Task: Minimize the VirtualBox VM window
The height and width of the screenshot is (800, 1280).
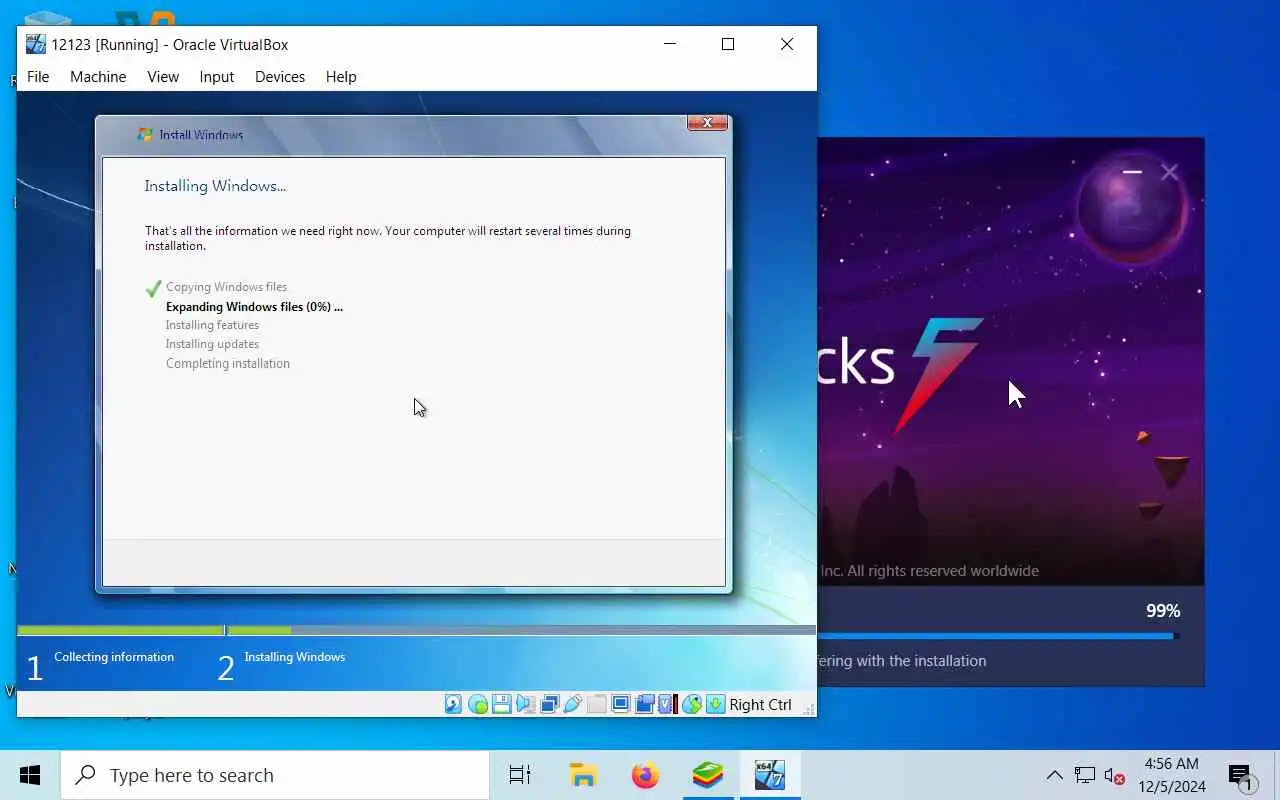Action: tap(670, 44)
